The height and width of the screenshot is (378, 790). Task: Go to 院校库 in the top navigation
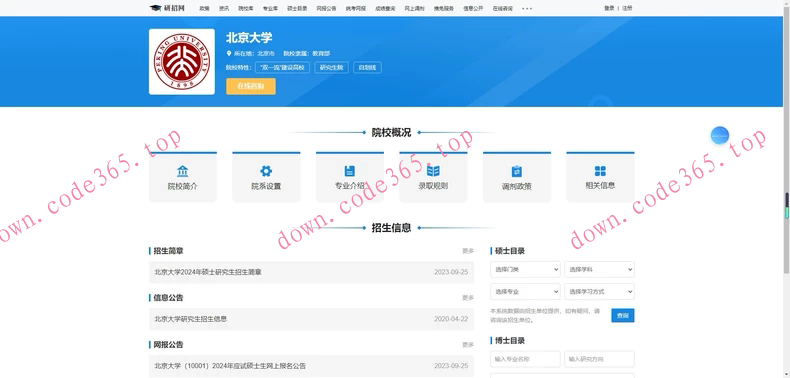pyautogui.click(x=246, y=9)
